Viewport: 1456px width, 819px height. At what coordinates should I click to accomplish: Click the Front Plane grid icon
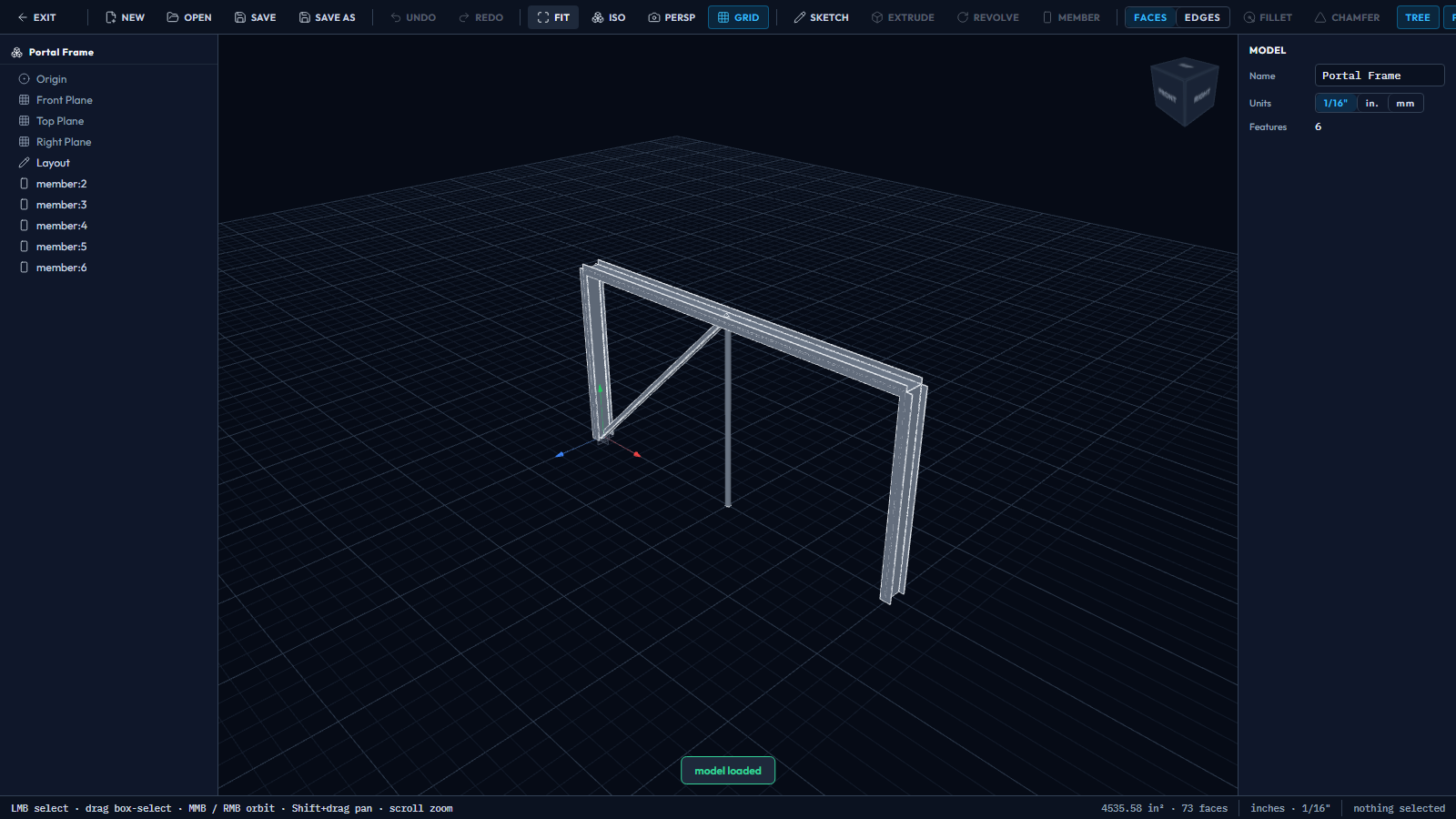25,100
